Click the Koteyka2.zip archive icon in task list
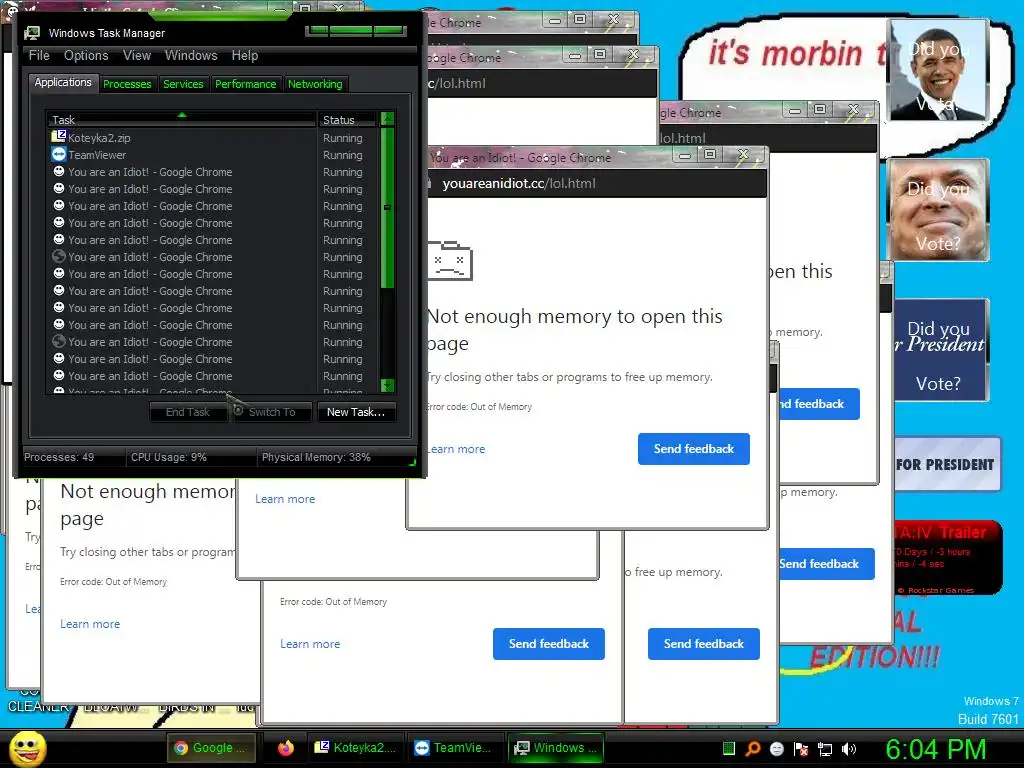This screenshot has height=768, width=1024. pyautogui.click(x=59, y=137)
